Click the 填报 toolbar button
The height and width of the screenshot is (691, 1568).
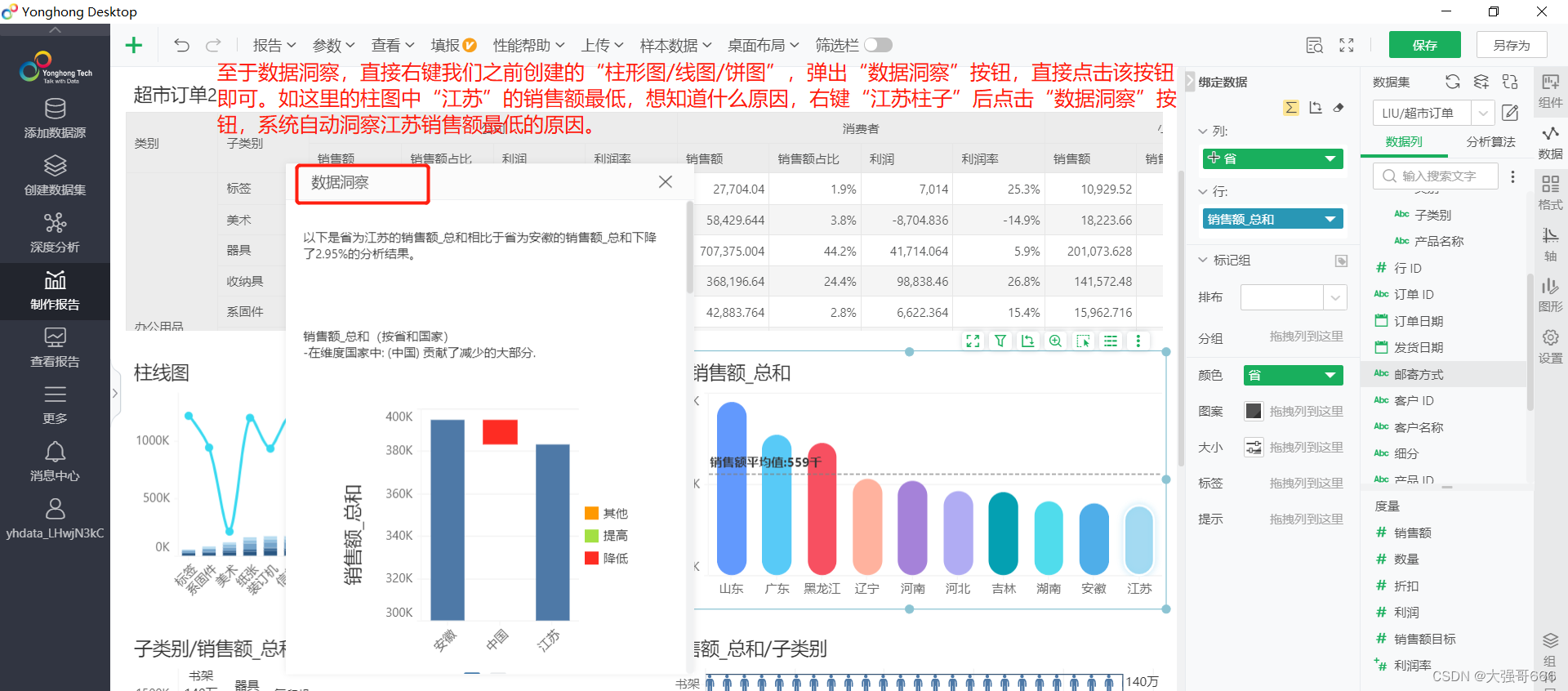pos(453,45)
